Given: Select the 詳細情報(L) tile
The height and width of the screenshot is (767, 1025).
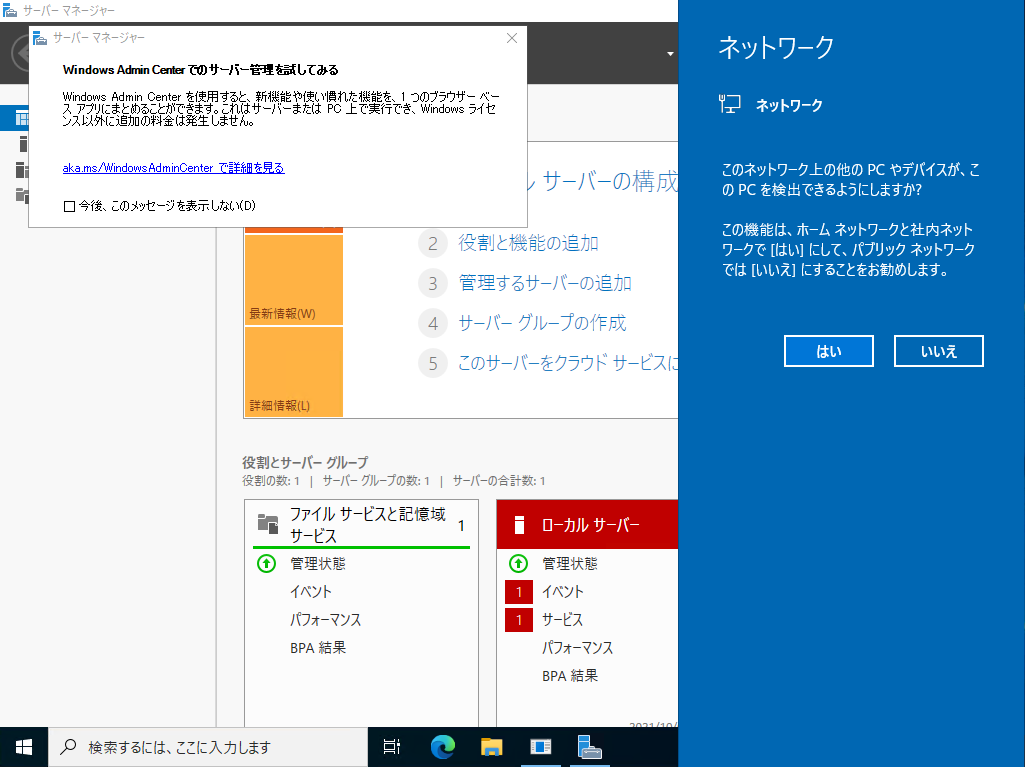Looking at the screenshot, I should pos(294,371).
